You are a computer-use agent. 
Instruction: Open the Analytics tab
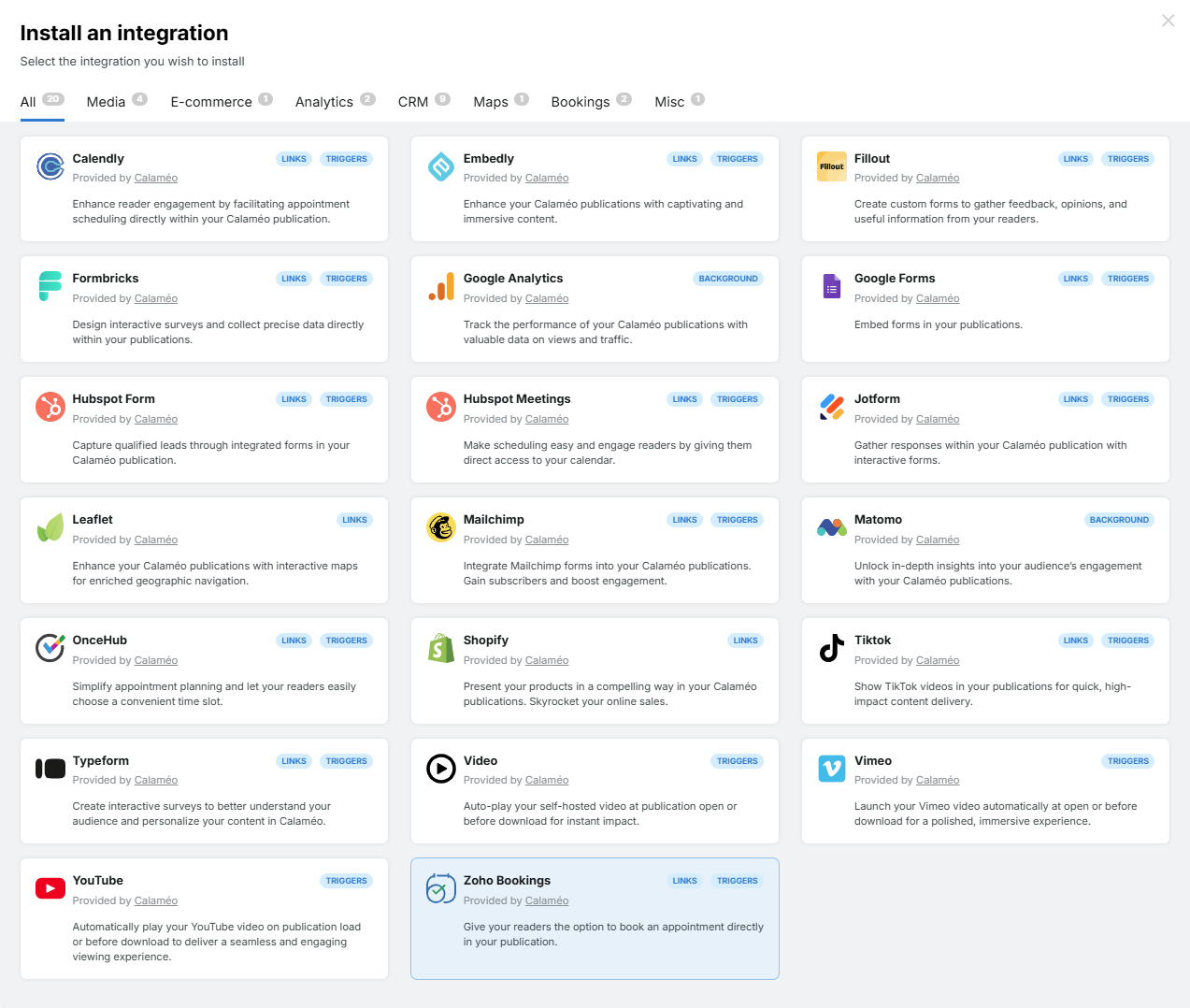point(335,101)
